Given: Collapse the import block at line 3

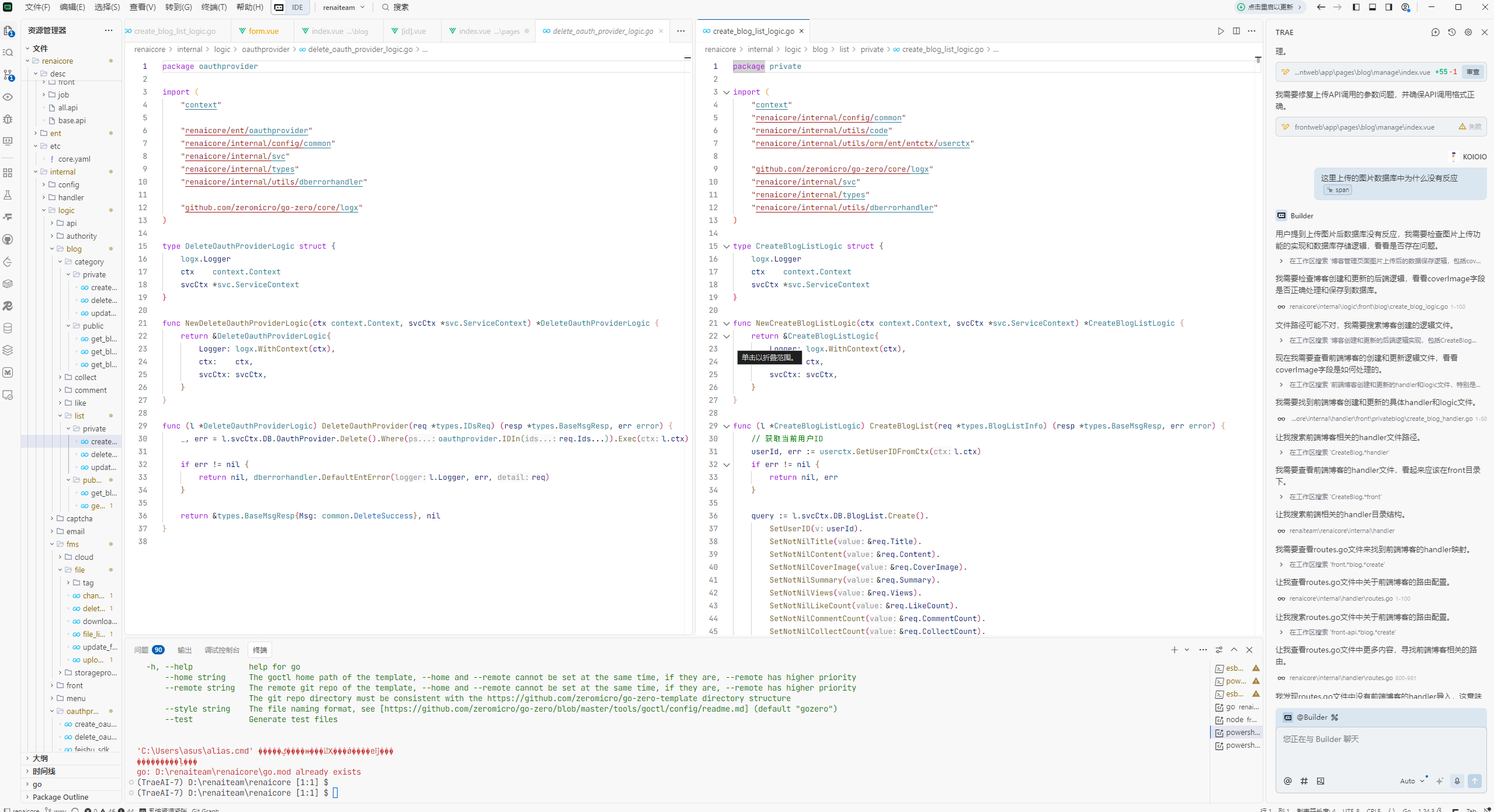Looking at the screenshot, I should point(727,92).
